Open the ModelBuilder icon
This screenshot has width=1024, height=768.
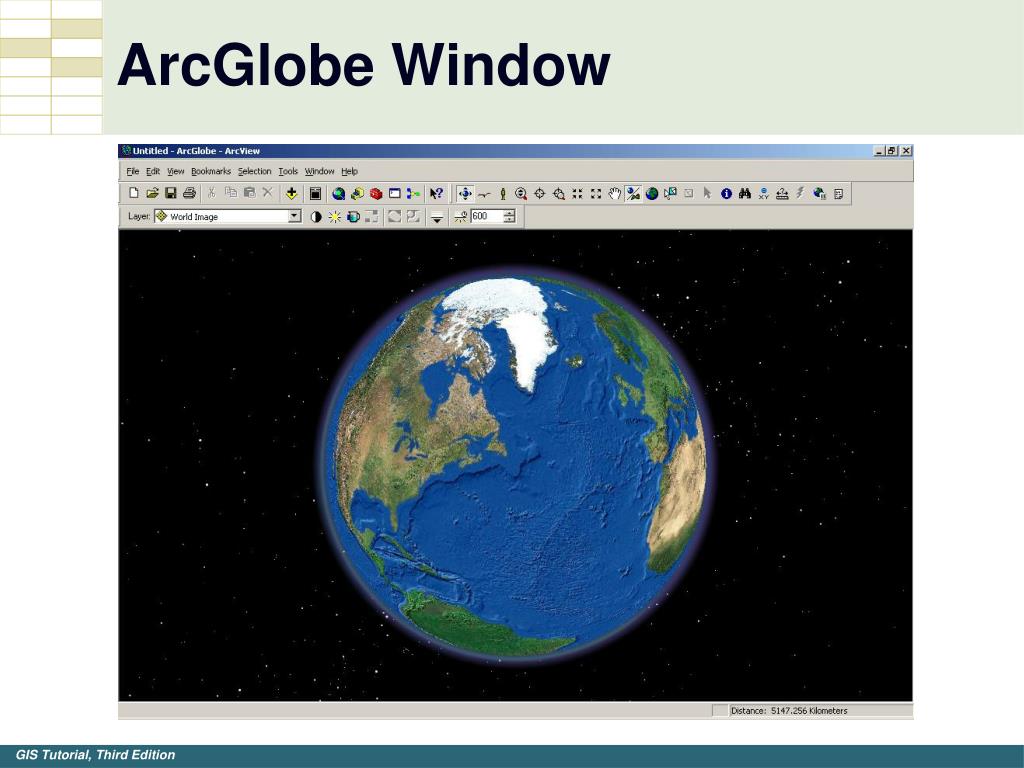(x=413, y=193)
